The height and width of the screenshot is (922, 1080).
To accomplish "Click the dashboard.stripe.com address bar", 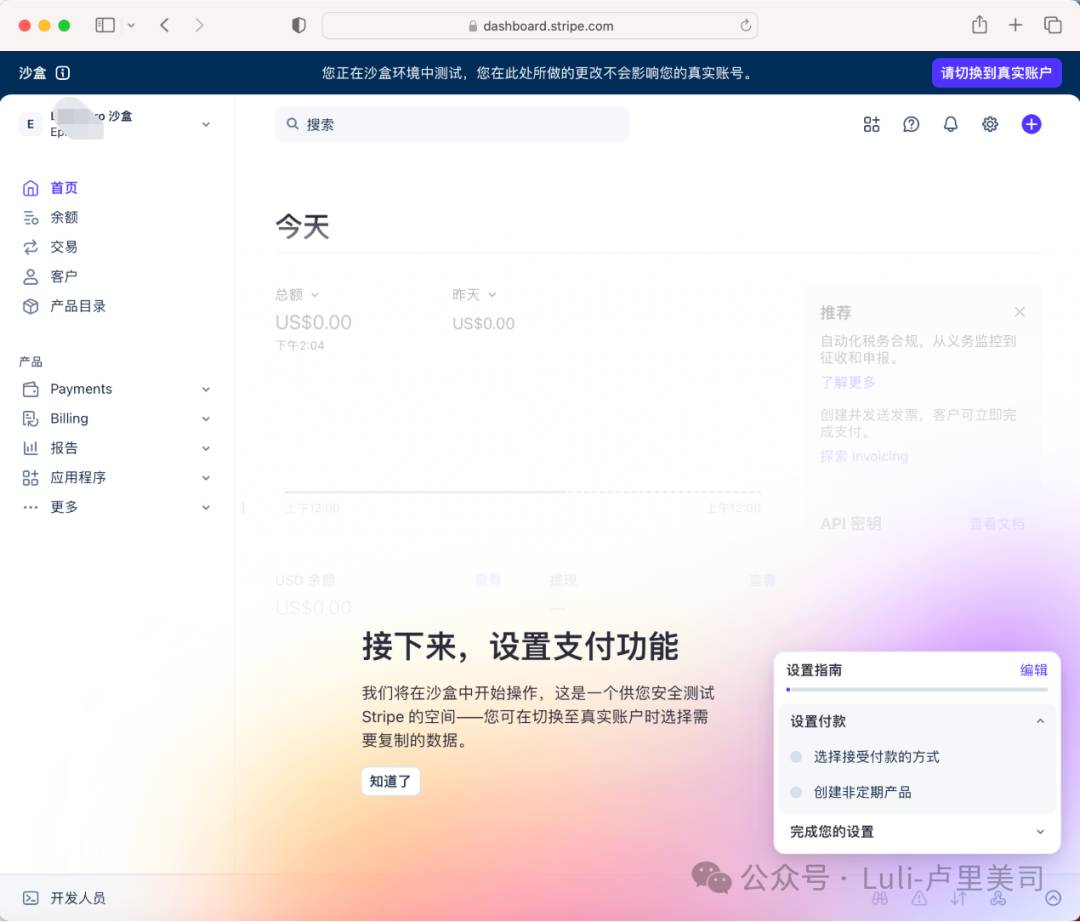I will pyautogui.click(x=540, y=25).
